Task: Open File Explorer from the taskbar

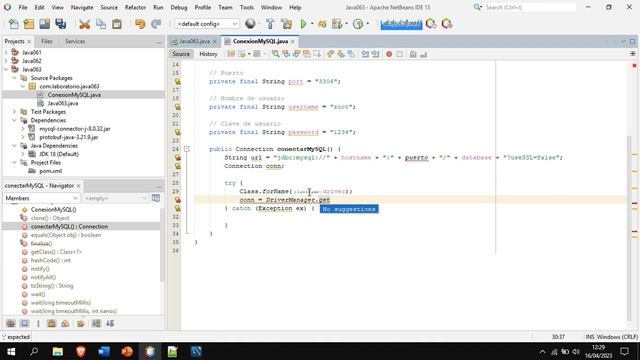Action: [58, 351]
